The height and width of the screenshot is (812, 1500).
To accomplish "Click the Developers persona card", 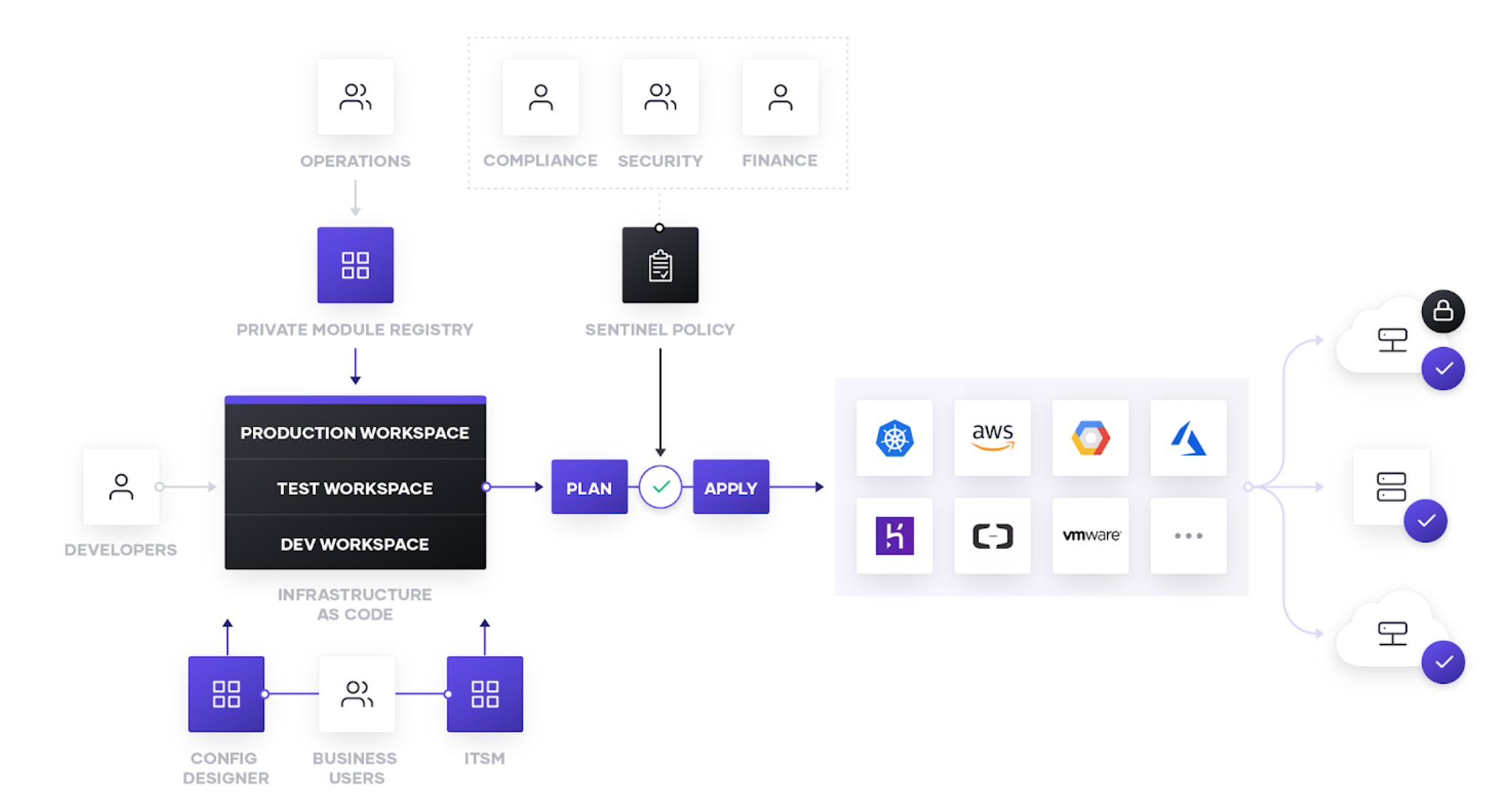I will 121,487.
